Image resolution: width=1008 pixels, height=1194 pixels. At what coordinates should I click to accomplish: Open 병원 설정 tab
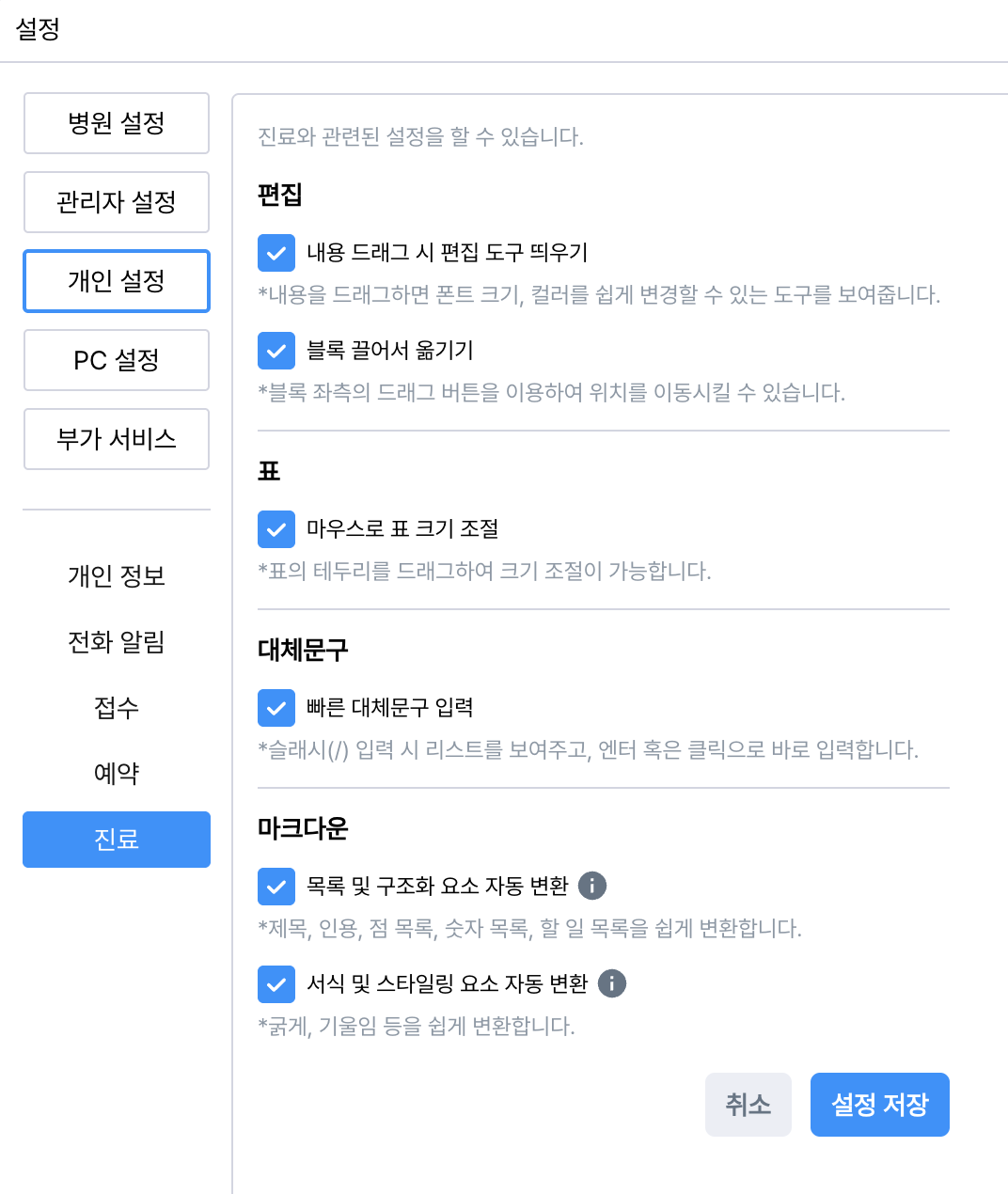tap(117, 123)
